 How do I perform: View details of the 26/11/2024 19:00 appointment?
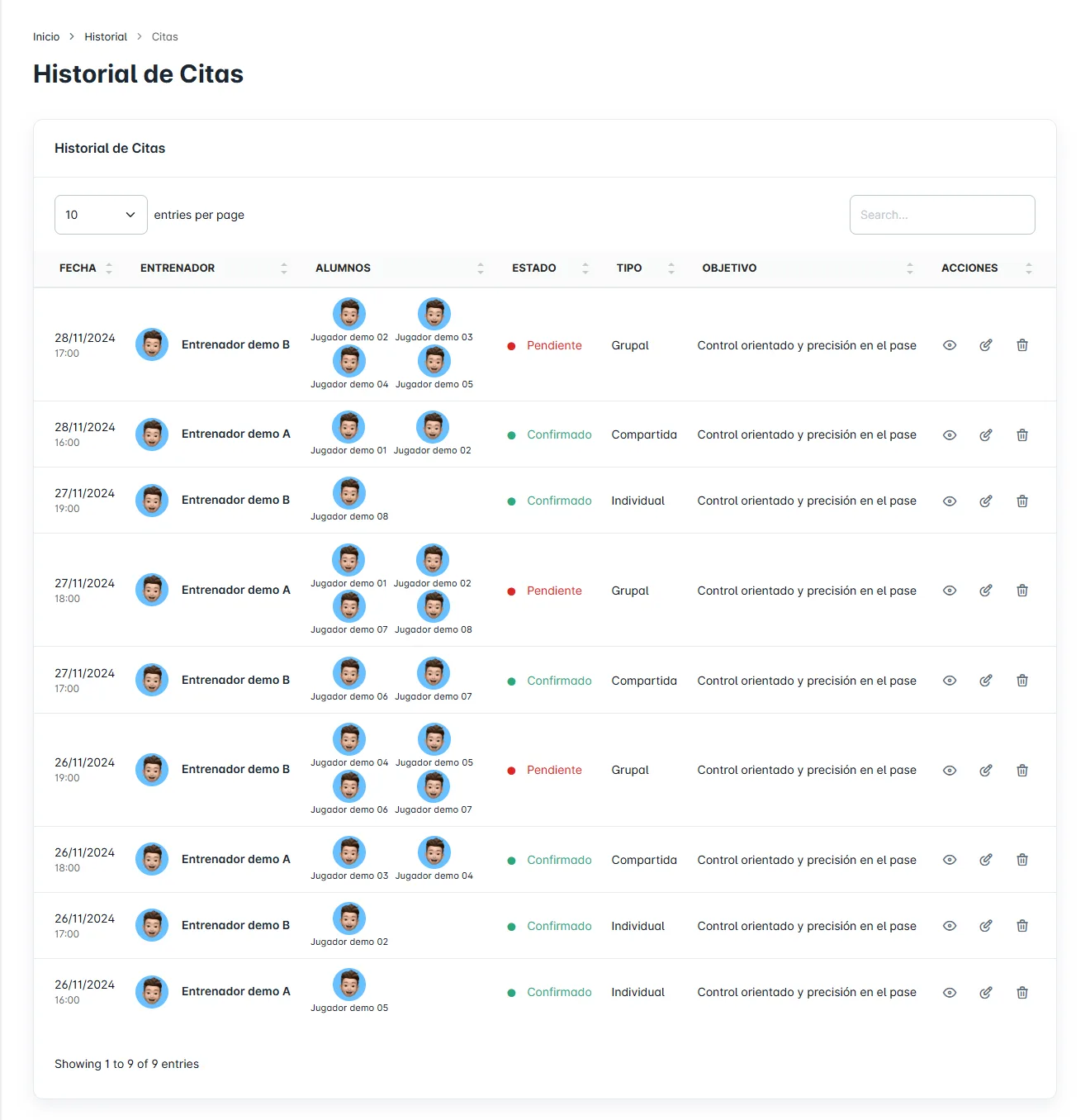point(950,771)
